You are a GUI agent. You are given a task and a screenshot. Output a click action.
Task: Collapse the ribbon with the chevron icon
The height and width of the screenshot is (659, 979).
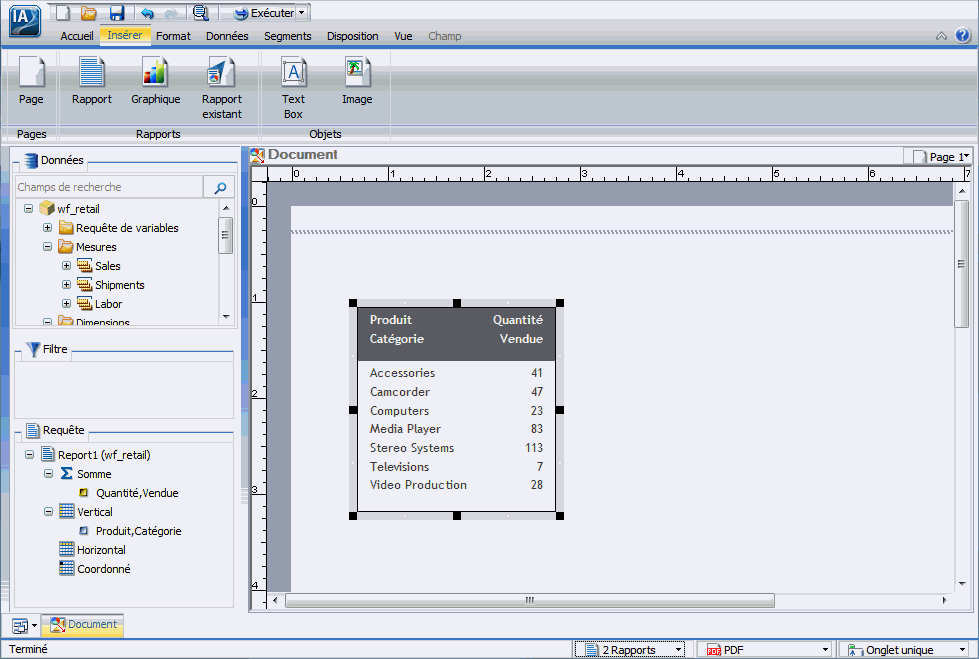[x=942, y=36]
